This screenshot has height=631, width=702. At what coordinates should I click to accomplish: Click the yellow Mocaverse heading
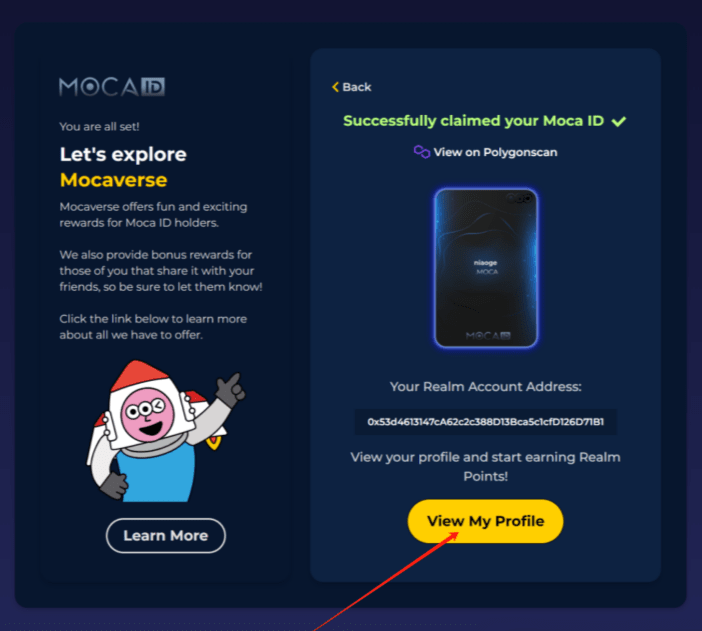pyautogui.click(x=114, y=180)
